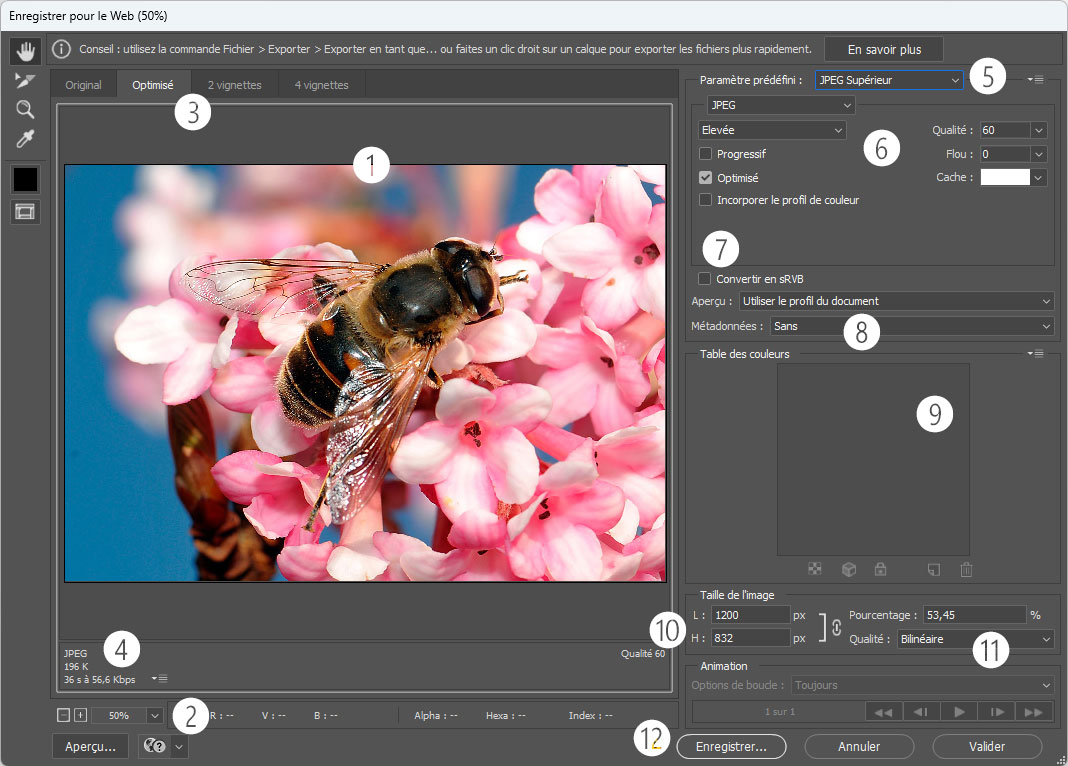Click the image width L field
Viewport: 1068px width, 766px height.
[x=751, y=615]
